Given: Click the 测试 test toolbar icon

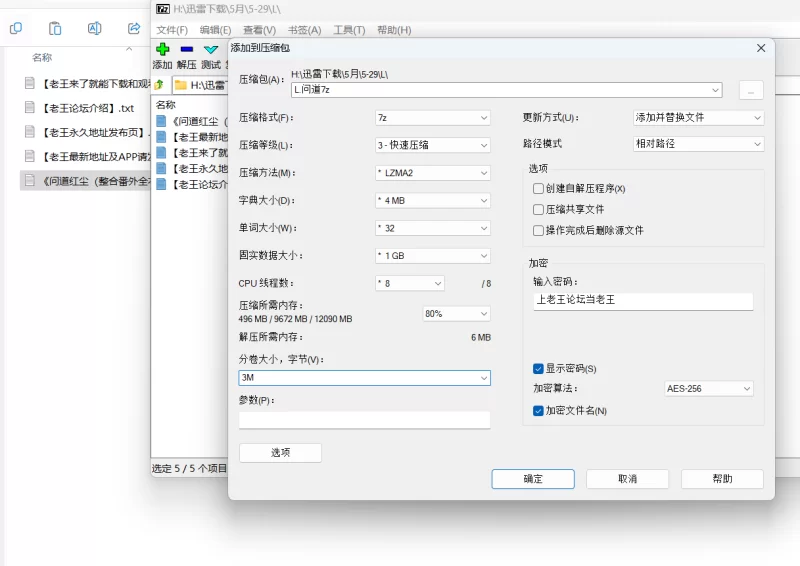Looking at the screenshot, I should [211, 50].
